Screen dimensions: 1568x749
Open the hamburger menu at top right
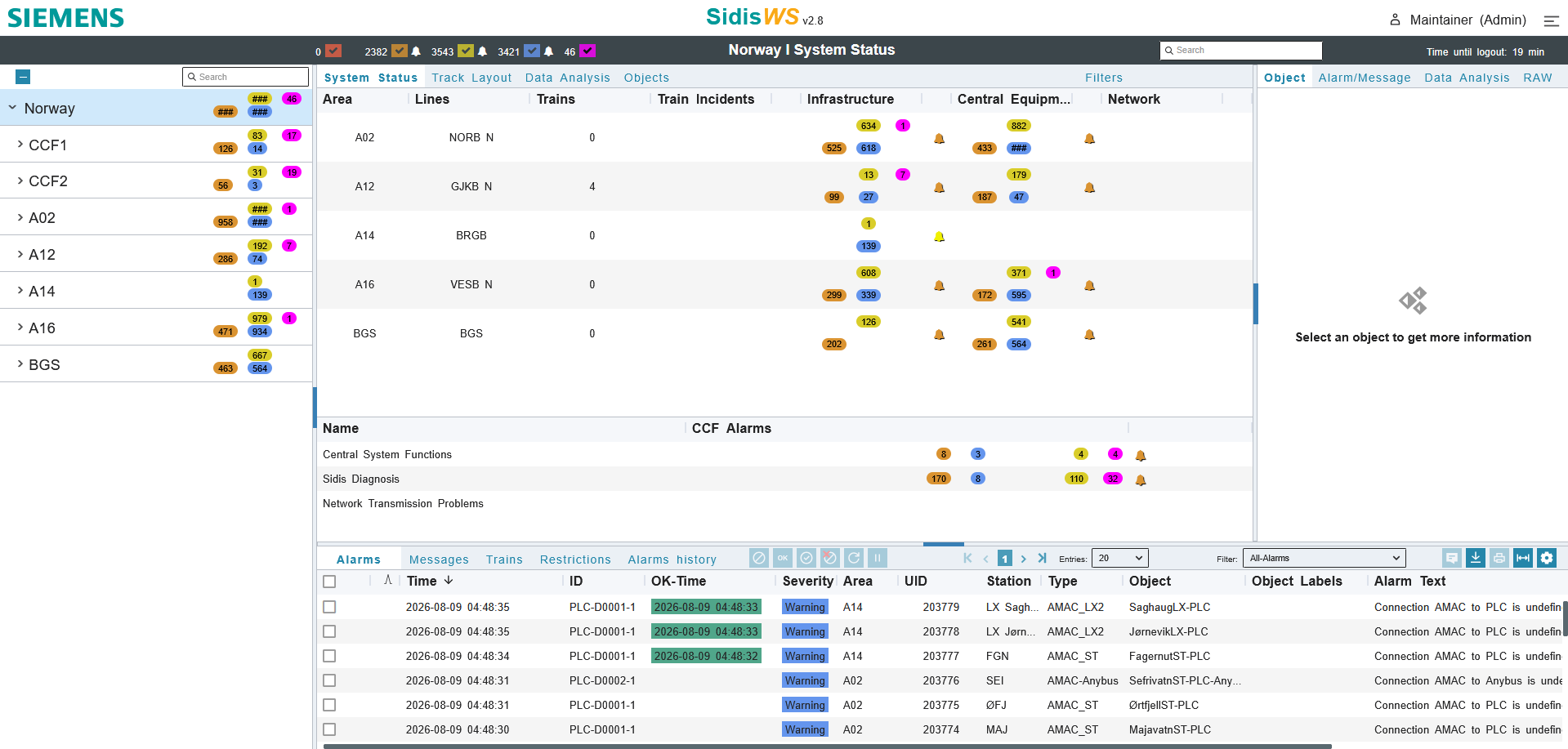(1551, 20)
